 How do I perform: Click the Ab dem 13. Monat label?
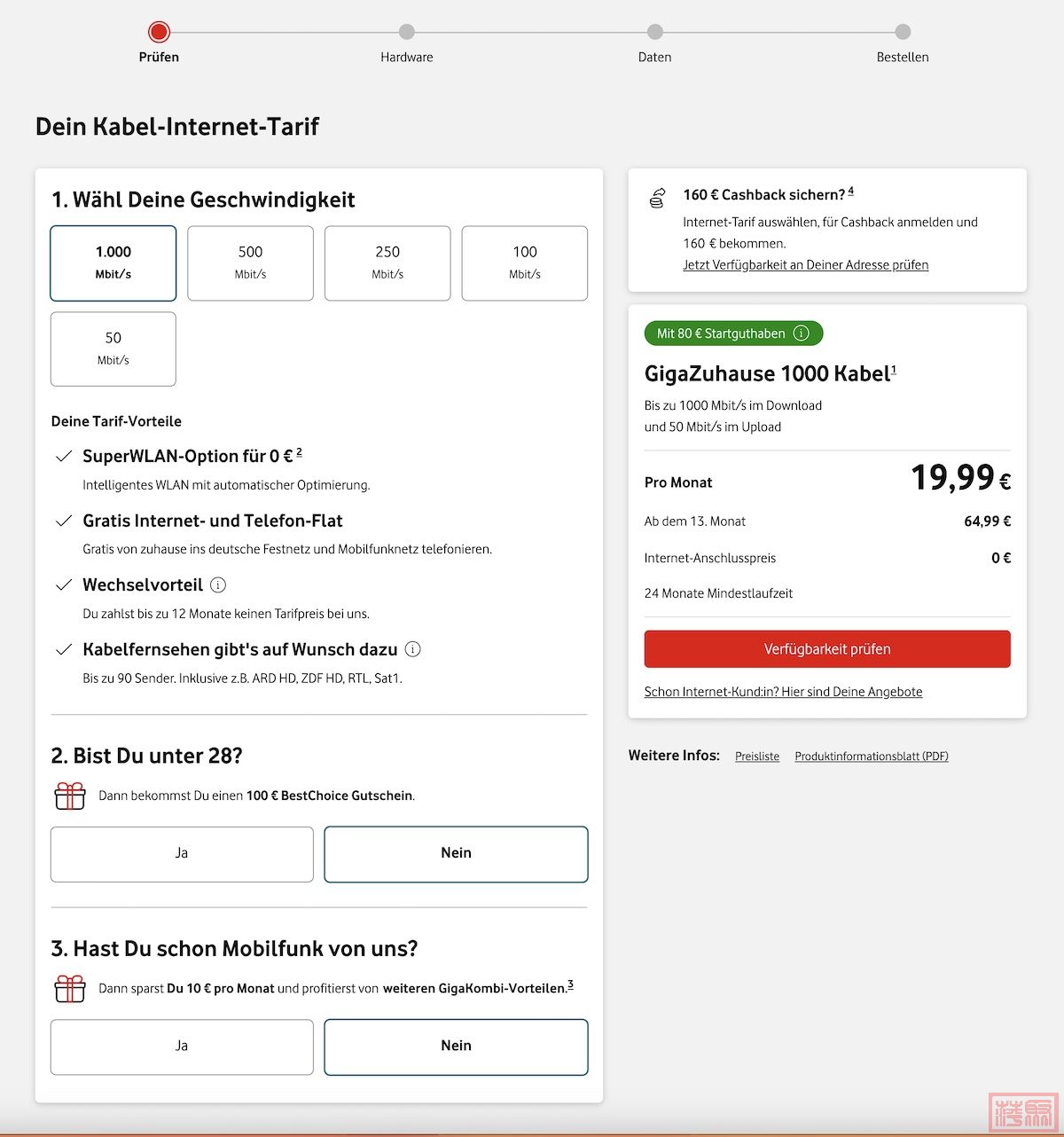695,521
